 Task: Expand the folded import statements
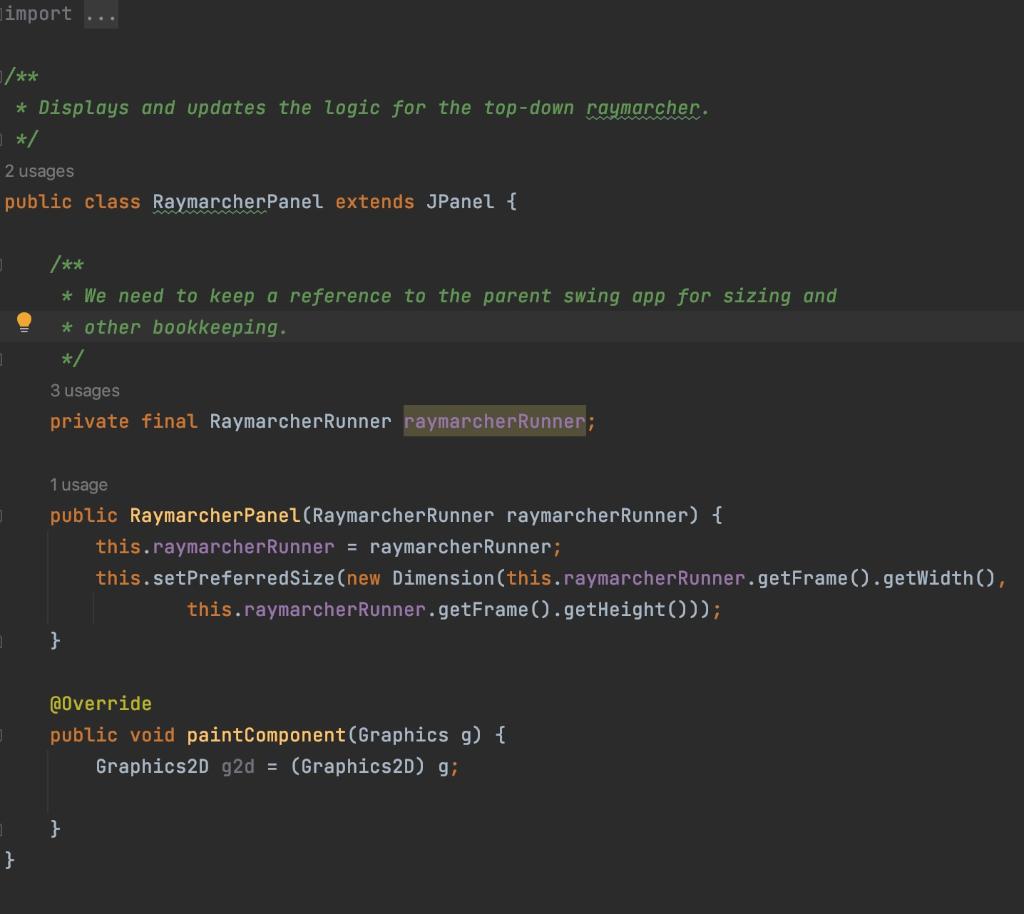101,14
